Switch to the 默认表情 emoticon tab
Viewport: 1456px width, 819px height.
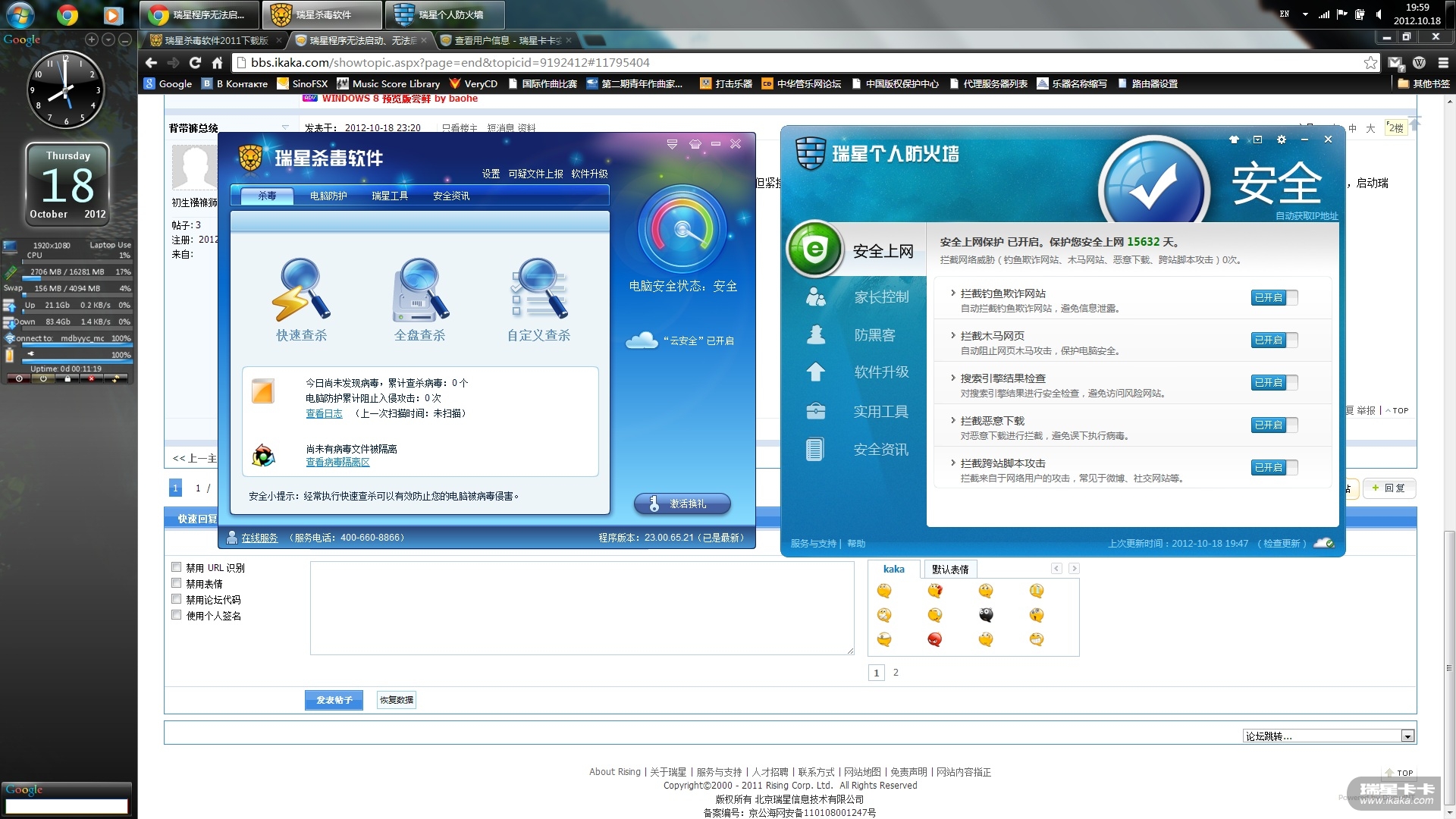(949, 570)
